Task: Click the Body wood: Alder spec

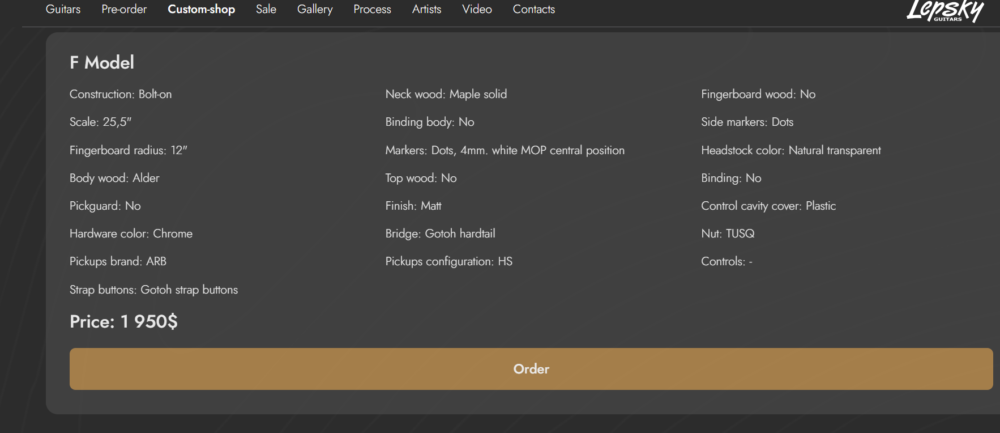Action: pyautogui.click(x=114, y=178)
